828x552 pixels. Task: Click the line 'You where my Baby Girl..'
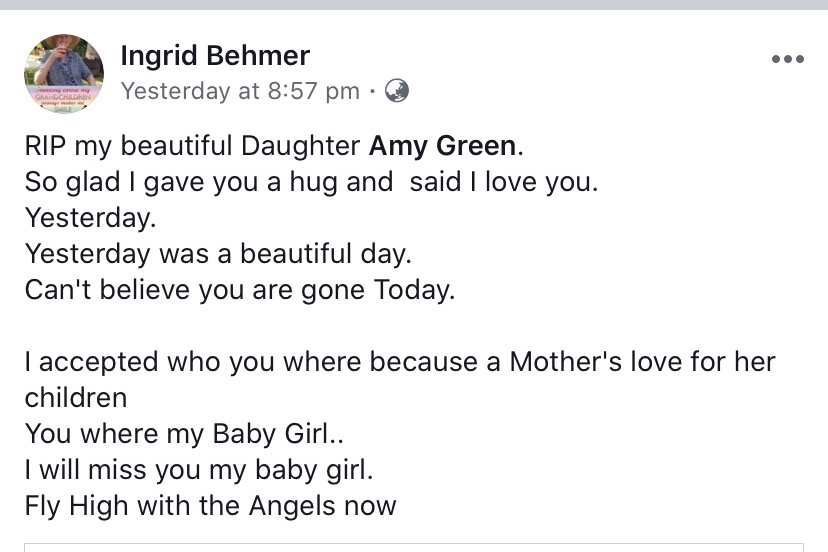click(184, 434)
